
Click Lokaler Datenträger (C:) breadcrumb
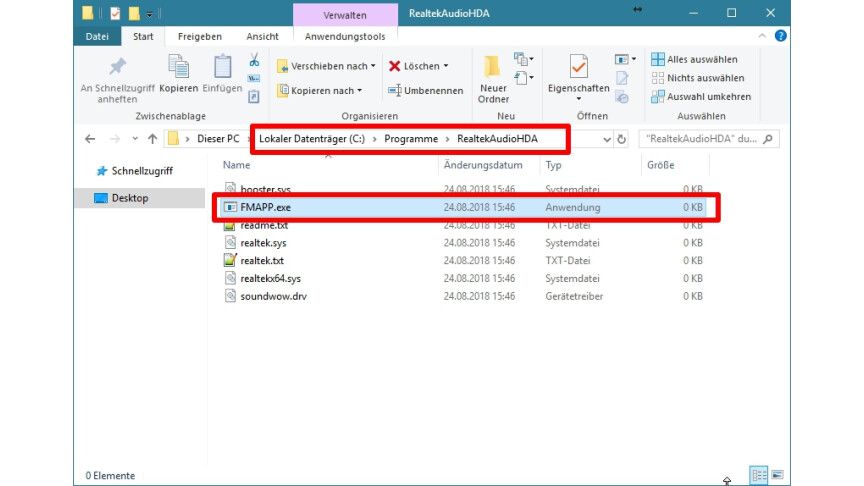point(312,139)
